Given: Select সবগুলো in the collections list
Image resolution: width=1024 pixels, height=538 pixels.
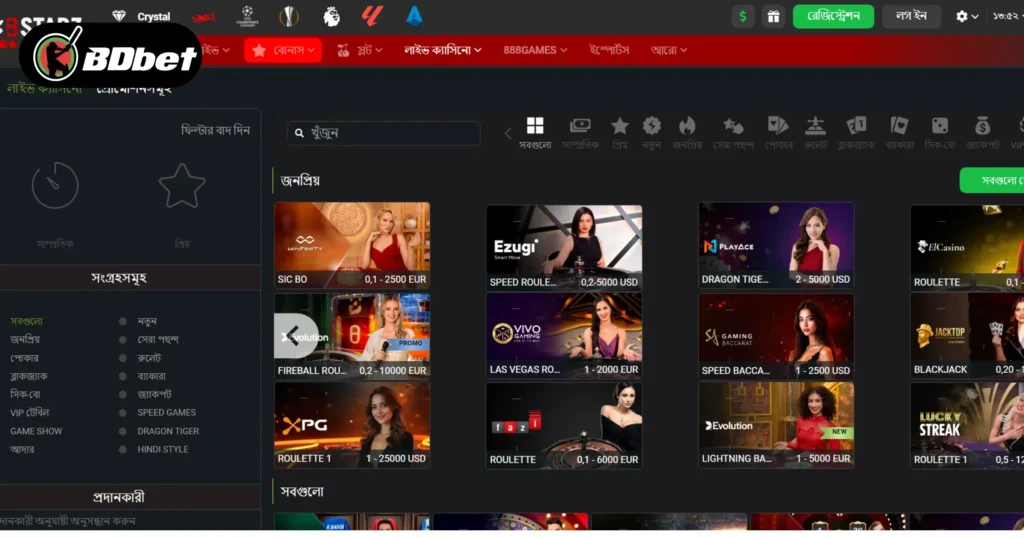Looking at the screenshot, I should coord(26,321).
